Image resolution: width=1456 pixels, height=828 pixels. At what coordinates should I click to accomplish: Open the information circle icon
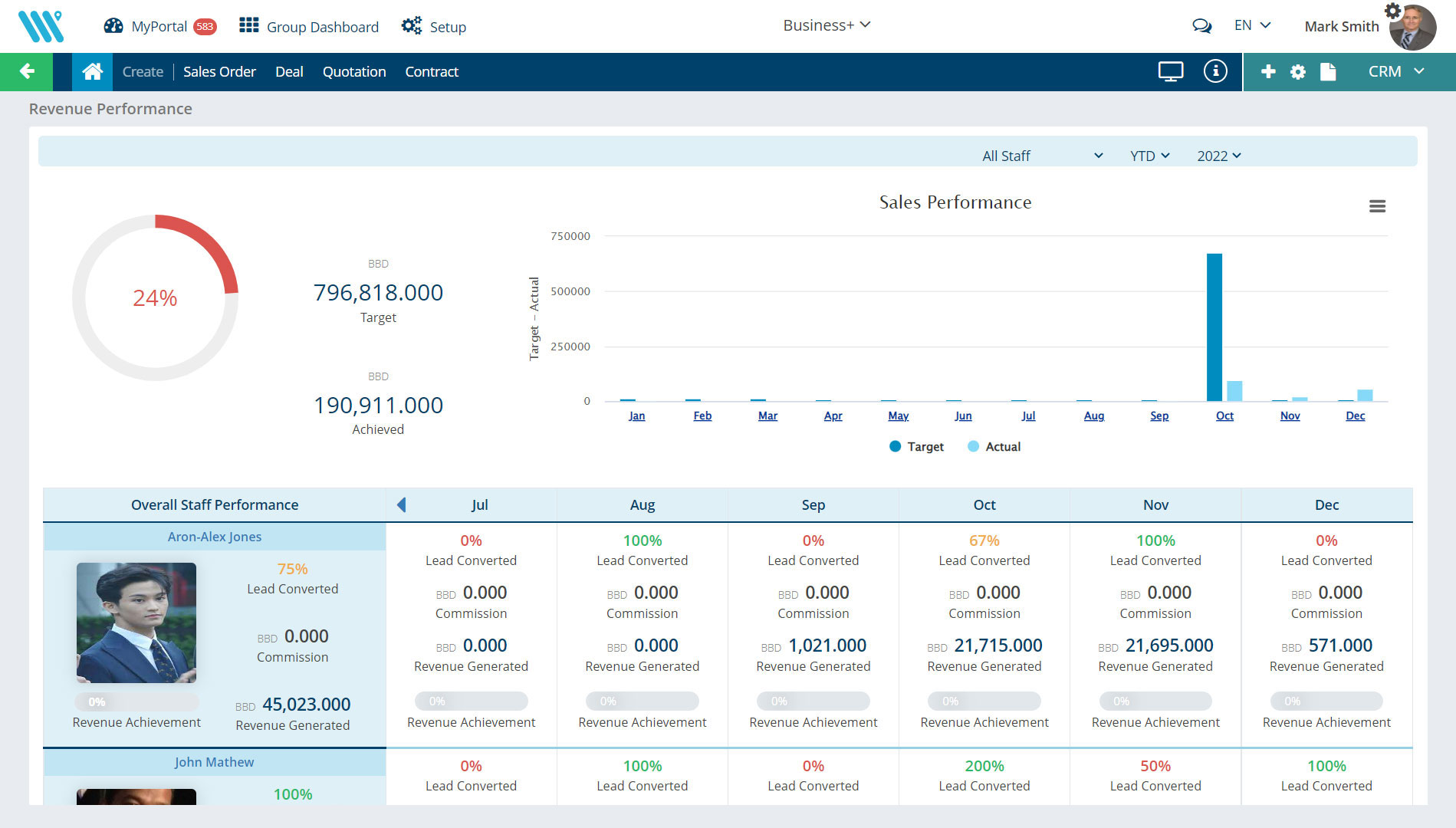1214,71
